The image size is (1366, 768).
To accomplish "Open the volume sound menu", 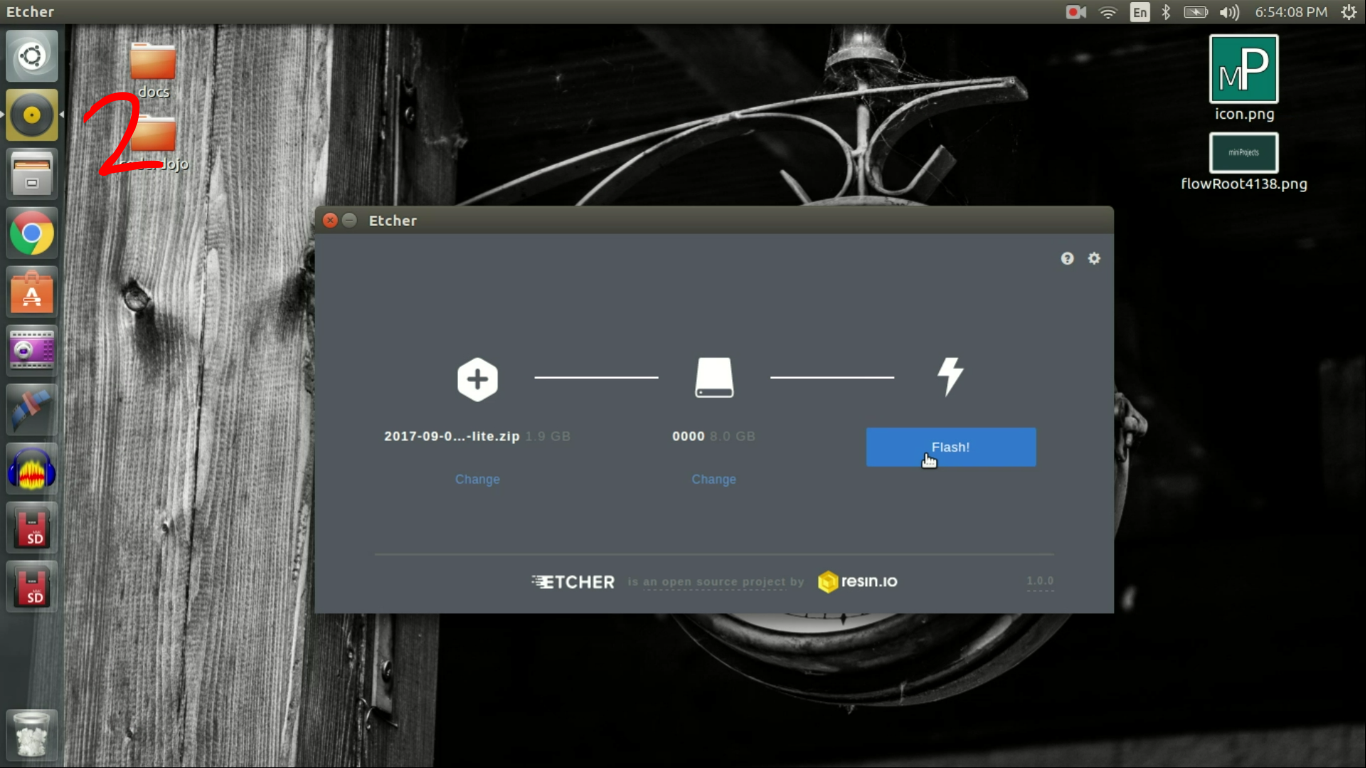I will click(1229, 12).
